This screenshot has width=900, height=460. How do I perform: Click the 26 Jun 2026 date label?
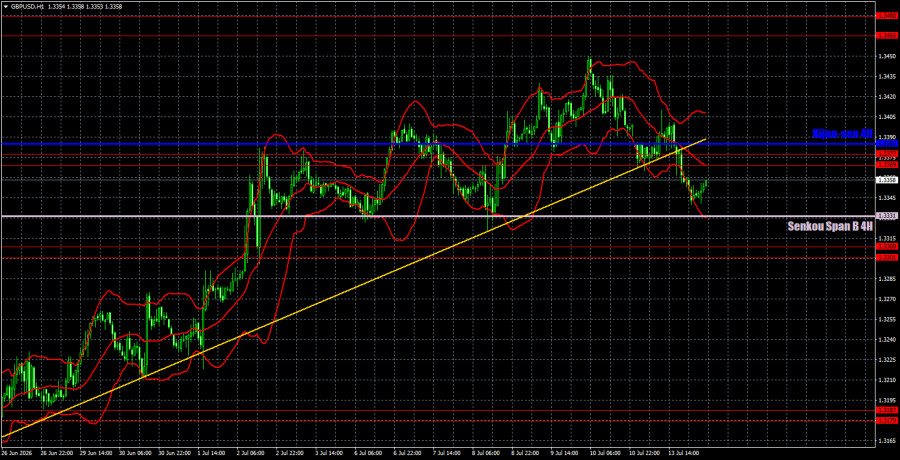pyautogui.click(x=16, y=453)
